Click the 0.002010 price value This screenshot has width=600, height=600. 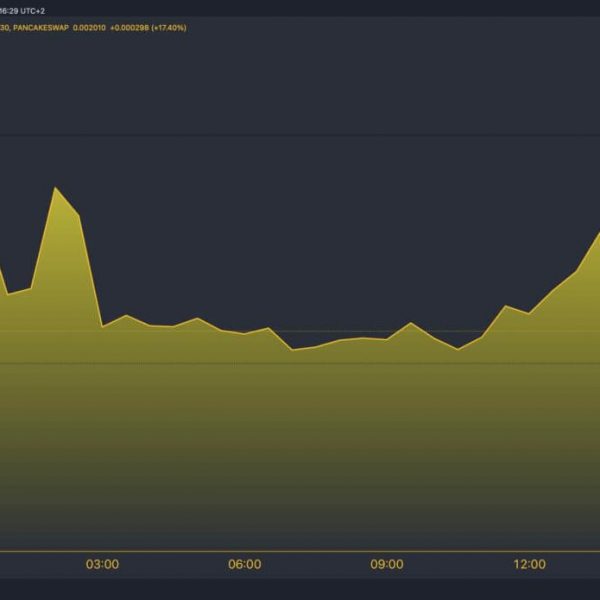pos(89,28)
